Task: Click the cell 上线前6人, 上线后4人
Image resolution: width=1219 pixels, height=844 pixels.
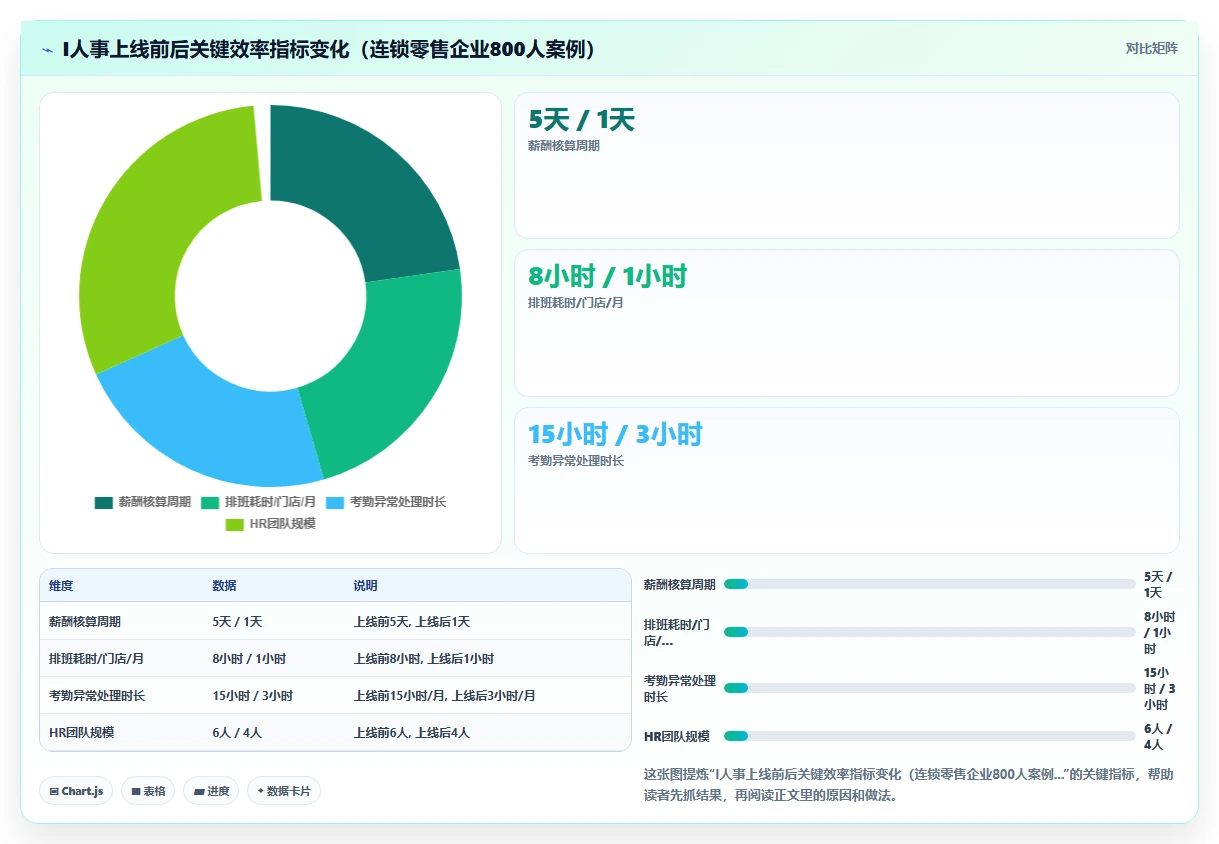Action: 412,733
